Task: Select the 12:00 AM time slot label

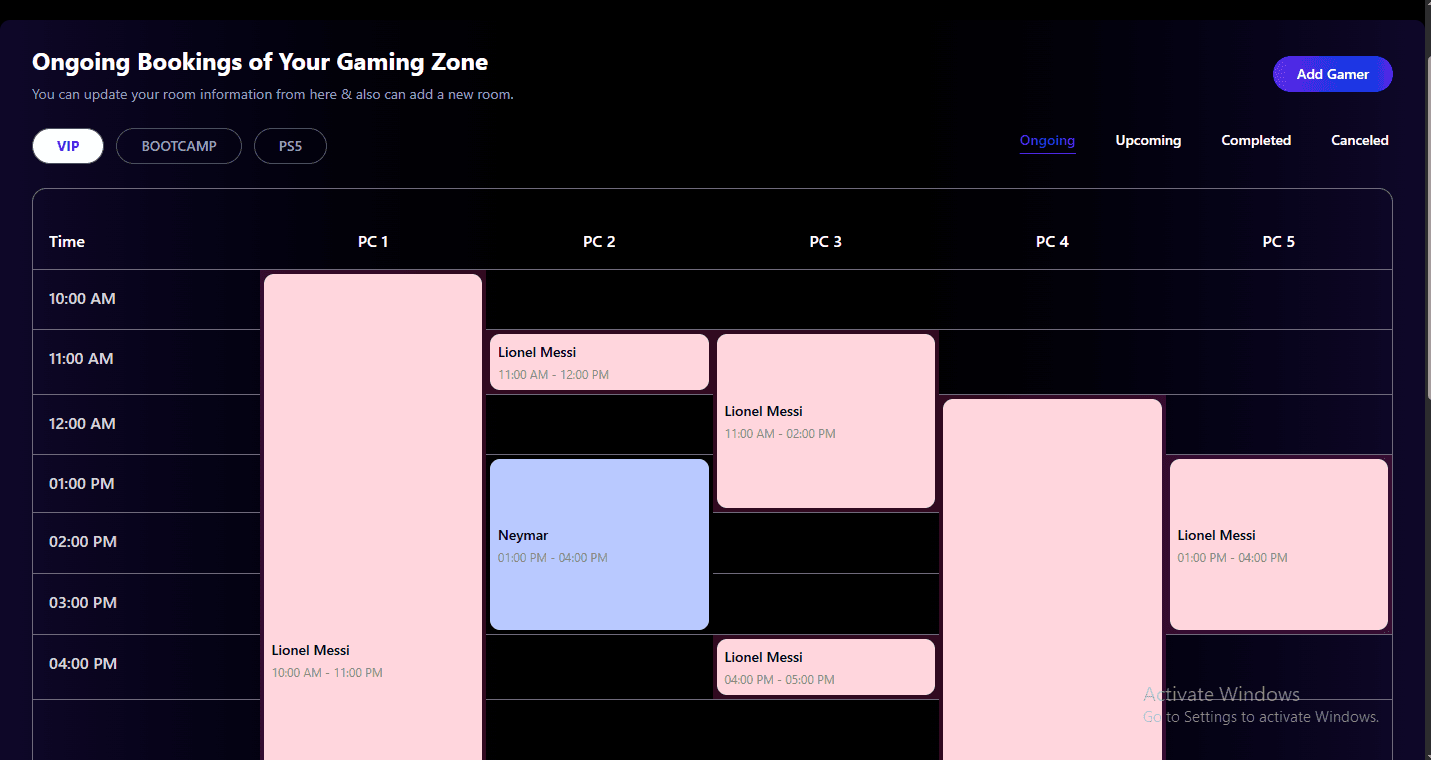Action: click(x=82, y=423)
